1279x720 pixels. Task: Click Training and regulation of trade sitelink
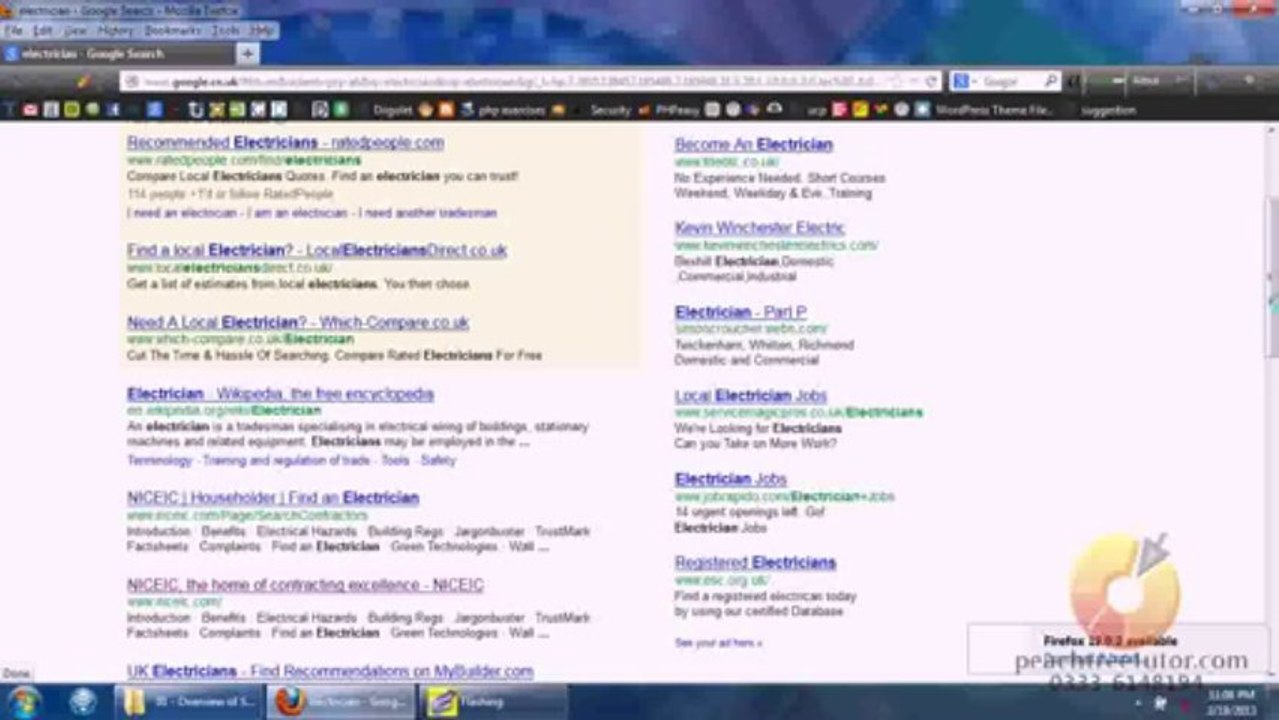coord(286,461)
